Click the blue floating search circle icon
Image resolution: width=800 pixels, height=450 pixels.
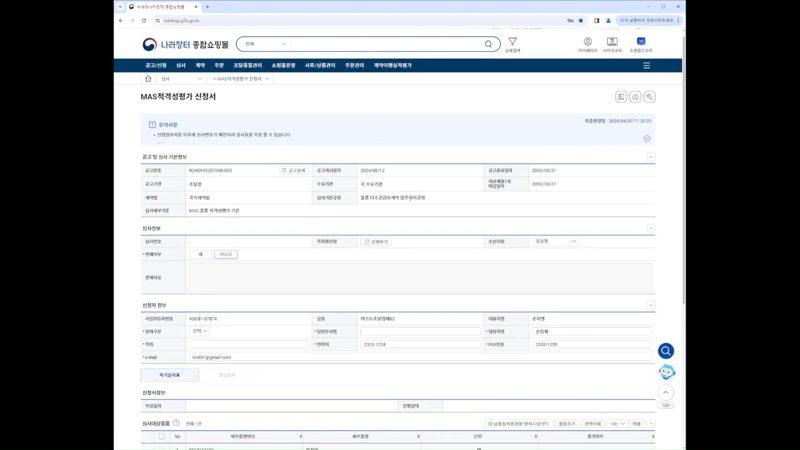666,351
